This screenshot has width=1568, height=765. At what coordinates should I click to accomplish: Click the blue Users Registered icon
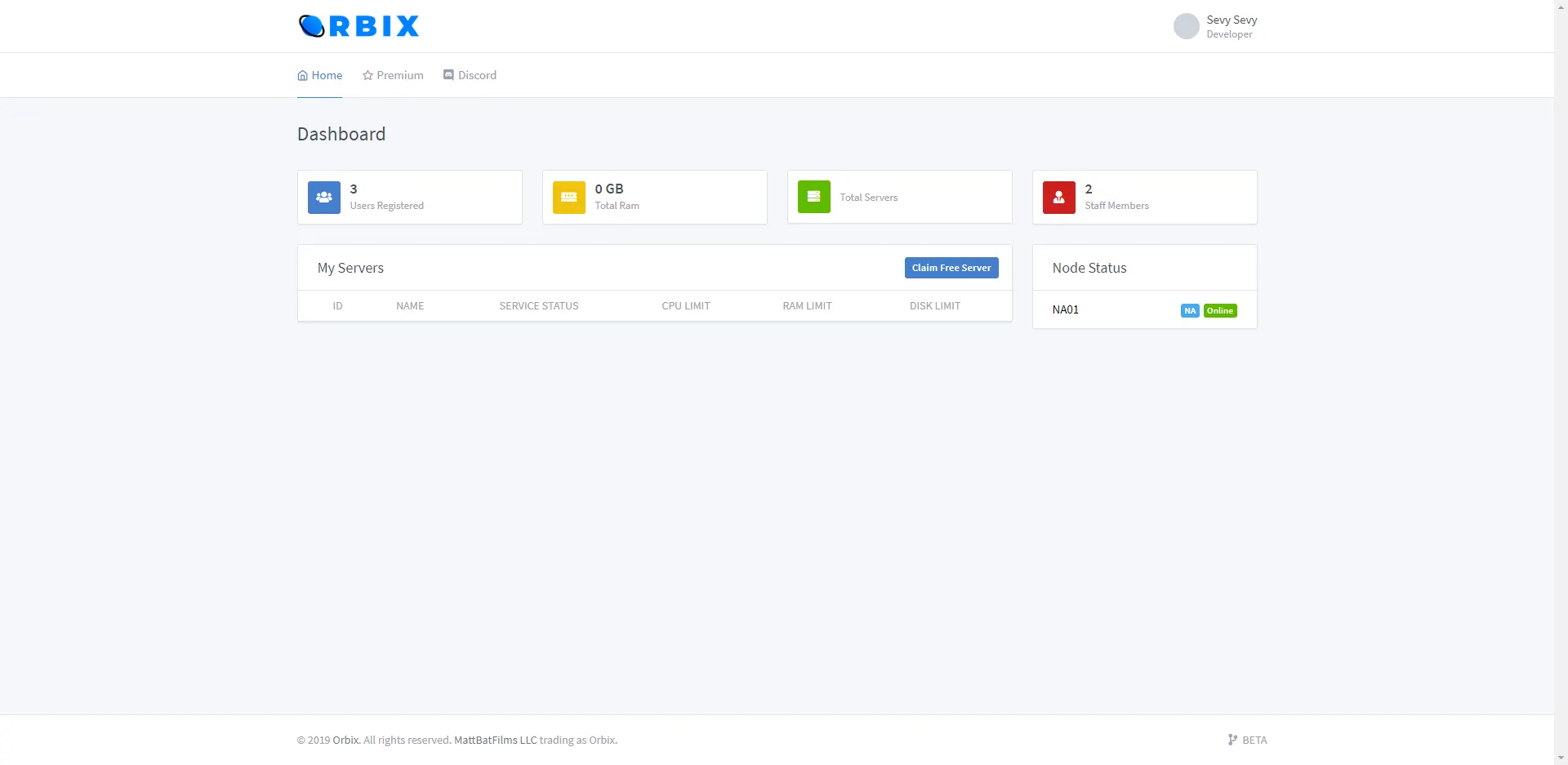coord(323,198)
